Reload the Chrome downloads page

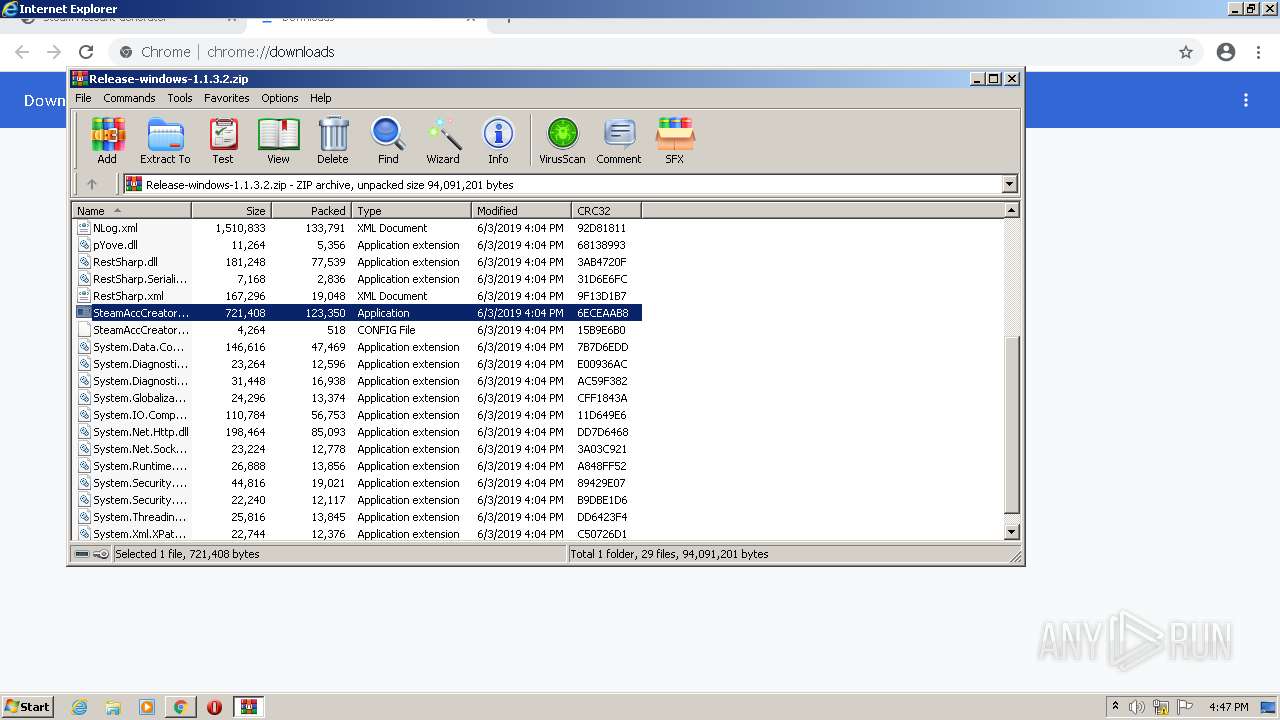pyautogui.click(x=86, y=52)
